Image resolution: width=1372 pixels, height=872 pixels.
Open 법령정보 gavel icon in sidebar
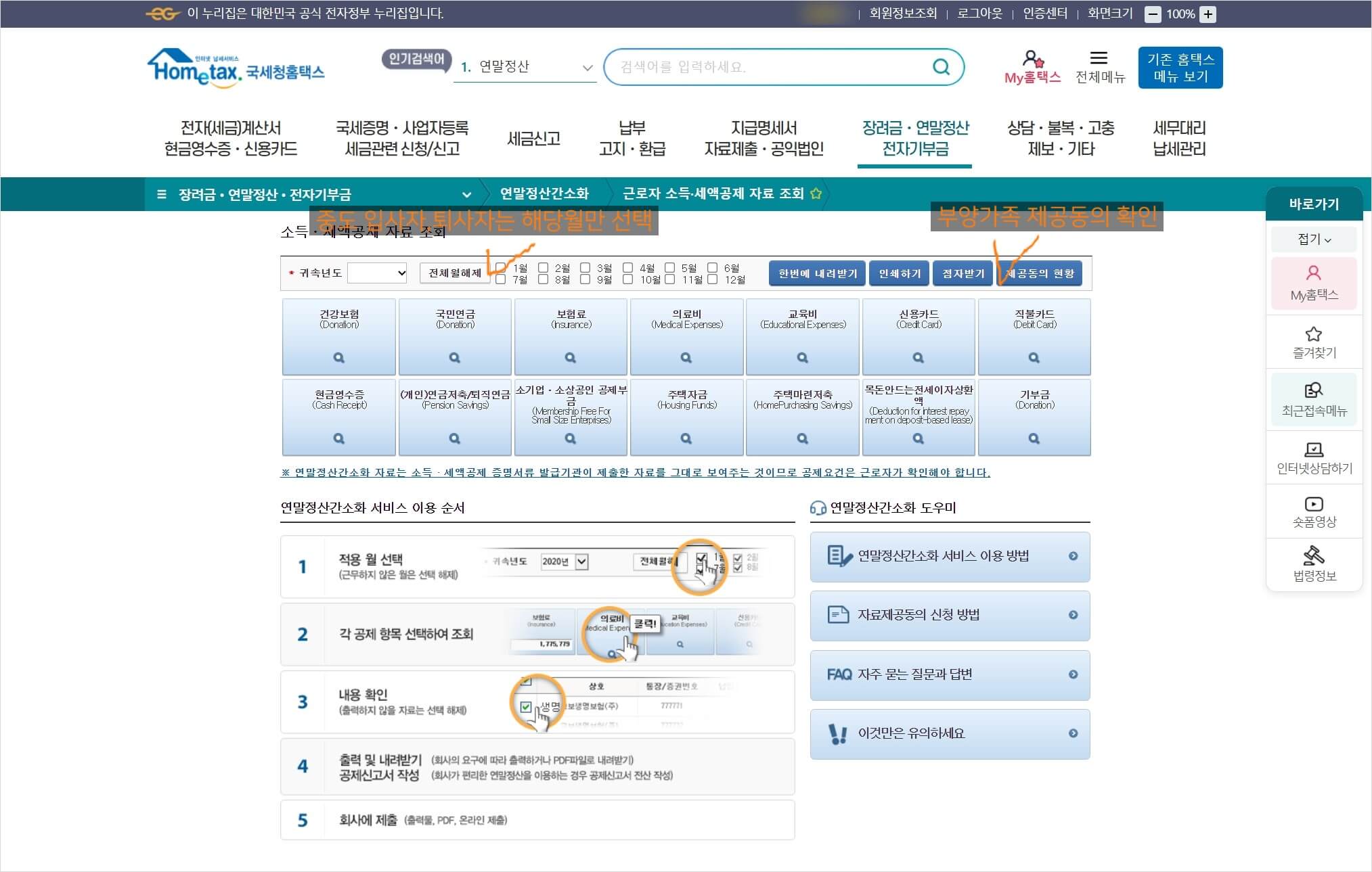1313,556
